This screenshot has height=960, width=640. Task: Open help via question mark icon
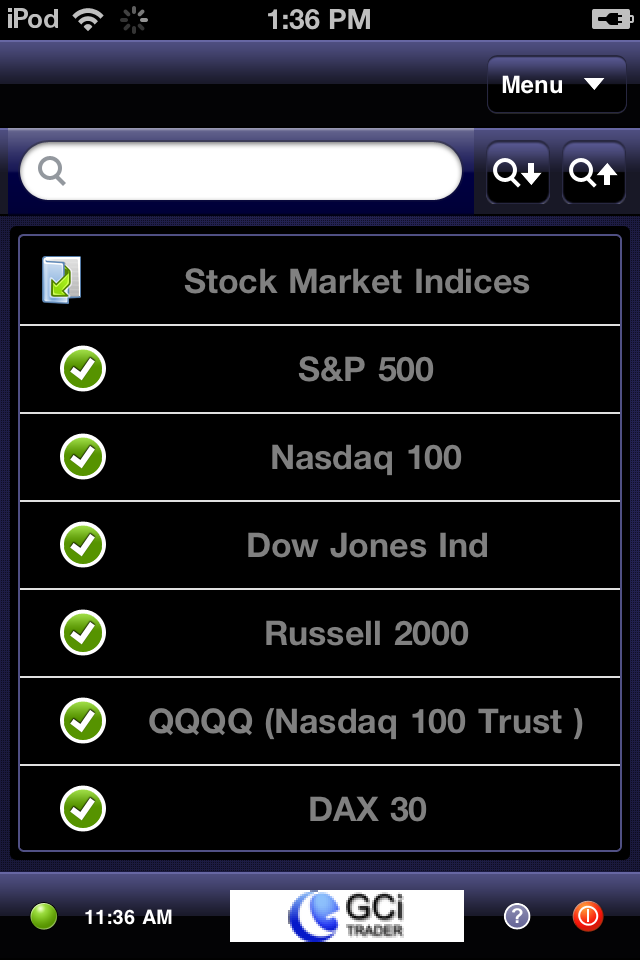[517, 917]
